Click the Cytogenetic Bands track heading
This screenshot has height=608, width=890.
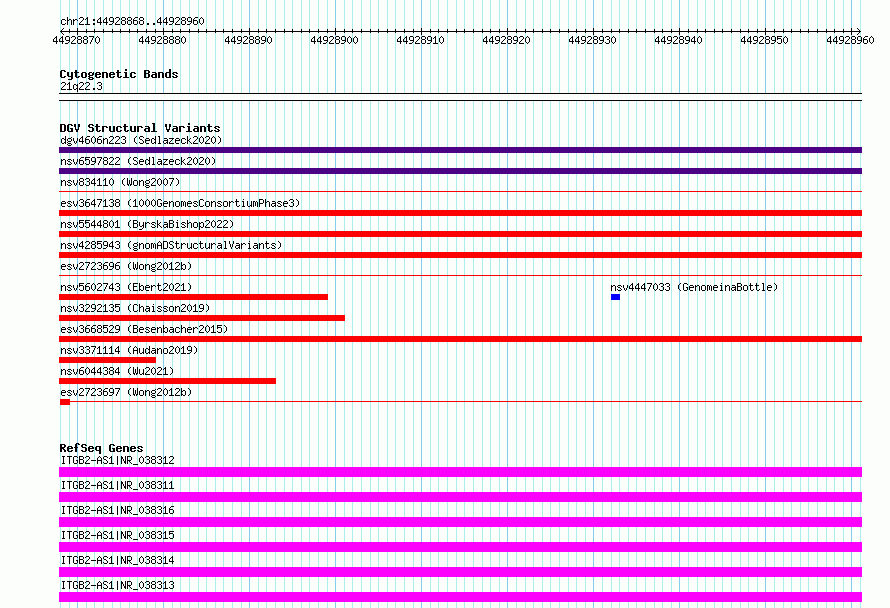(119, 74)
